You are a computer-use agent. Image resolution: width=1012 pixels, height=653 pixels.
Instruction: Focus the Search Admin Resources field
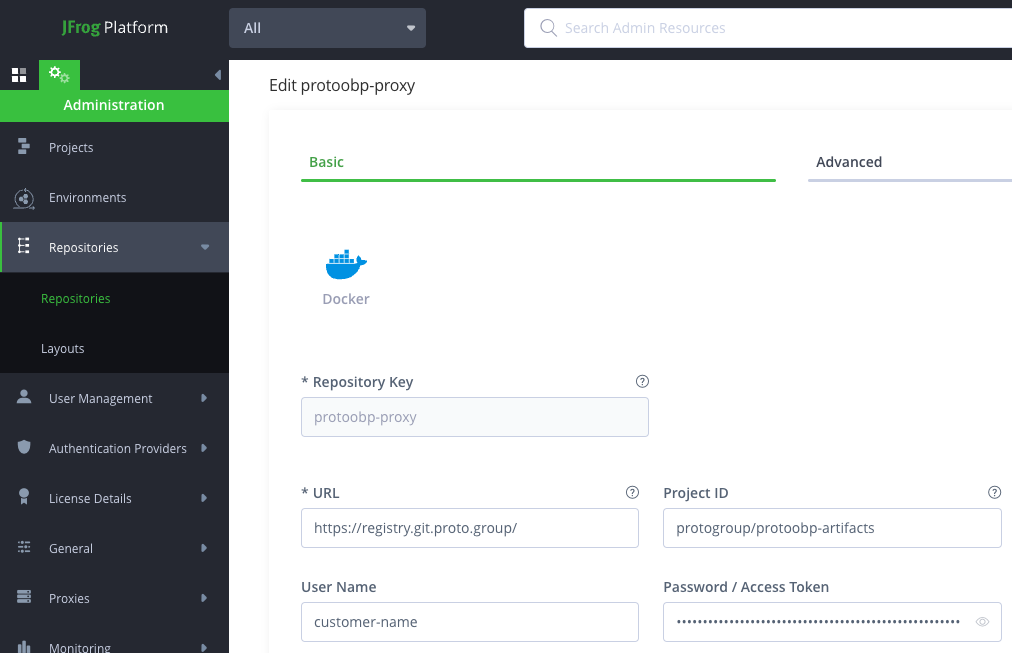click(768, 28)
